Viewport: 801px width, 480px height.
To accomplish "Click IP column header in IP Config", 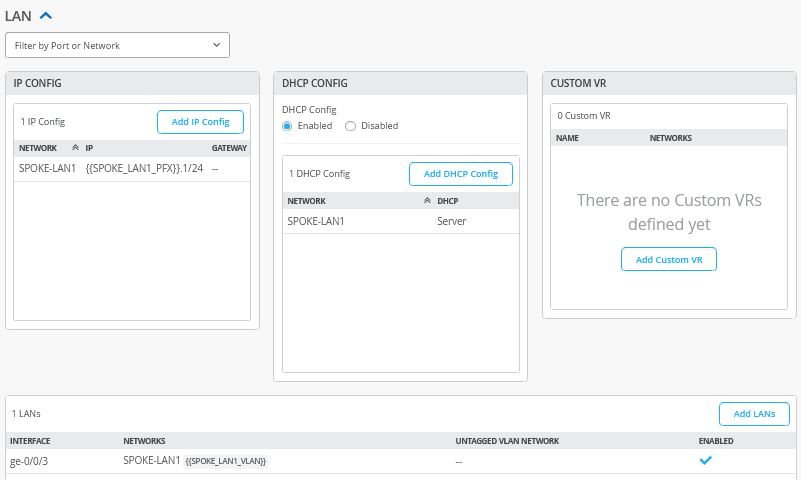I will 89,148.
